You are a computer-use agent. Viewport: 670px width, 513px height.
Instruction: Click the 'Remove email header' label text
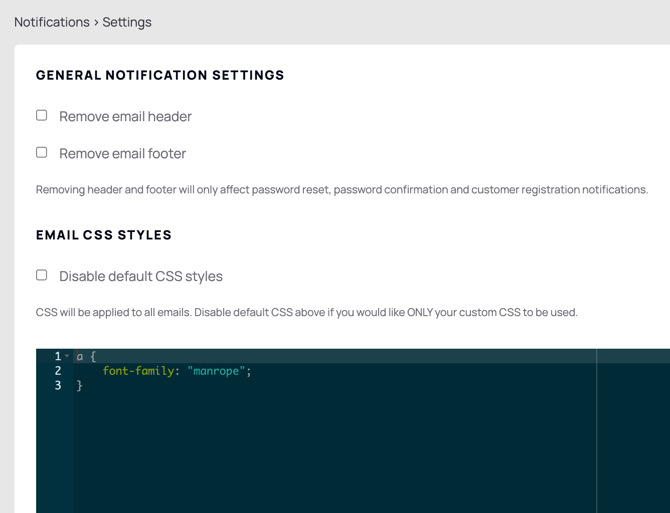[x=125, y=117]
